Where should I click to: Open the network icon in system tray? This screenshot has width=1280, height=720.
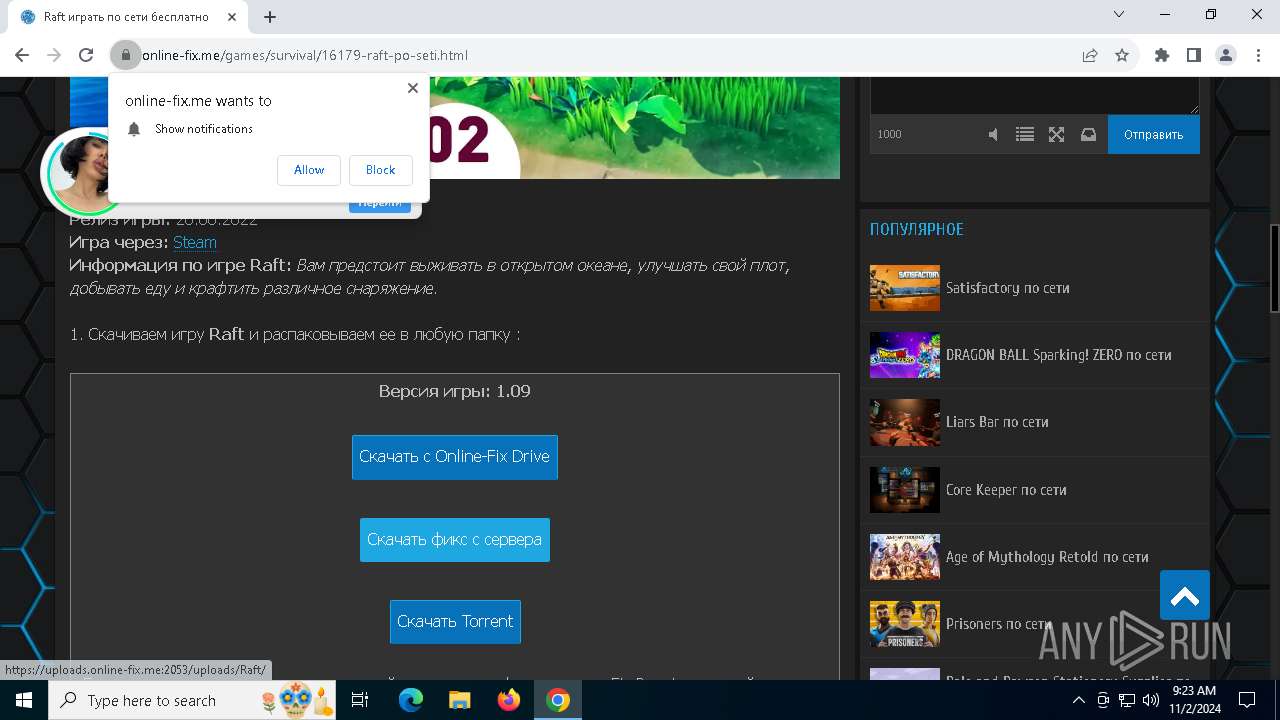click(1127, 701)
